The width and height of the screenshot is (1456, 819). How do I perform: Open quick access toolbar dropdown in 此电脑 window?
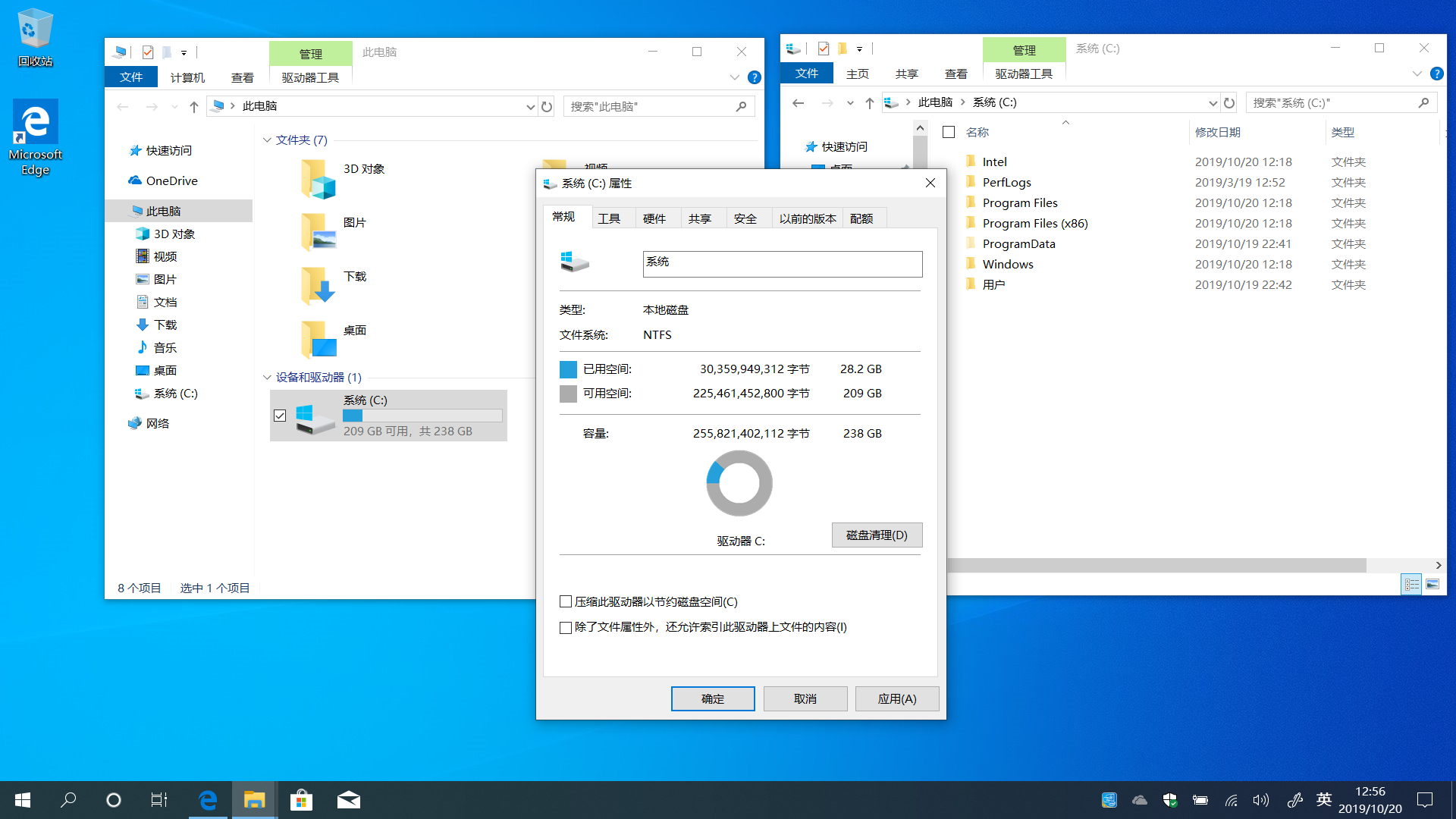click(184, 53)
